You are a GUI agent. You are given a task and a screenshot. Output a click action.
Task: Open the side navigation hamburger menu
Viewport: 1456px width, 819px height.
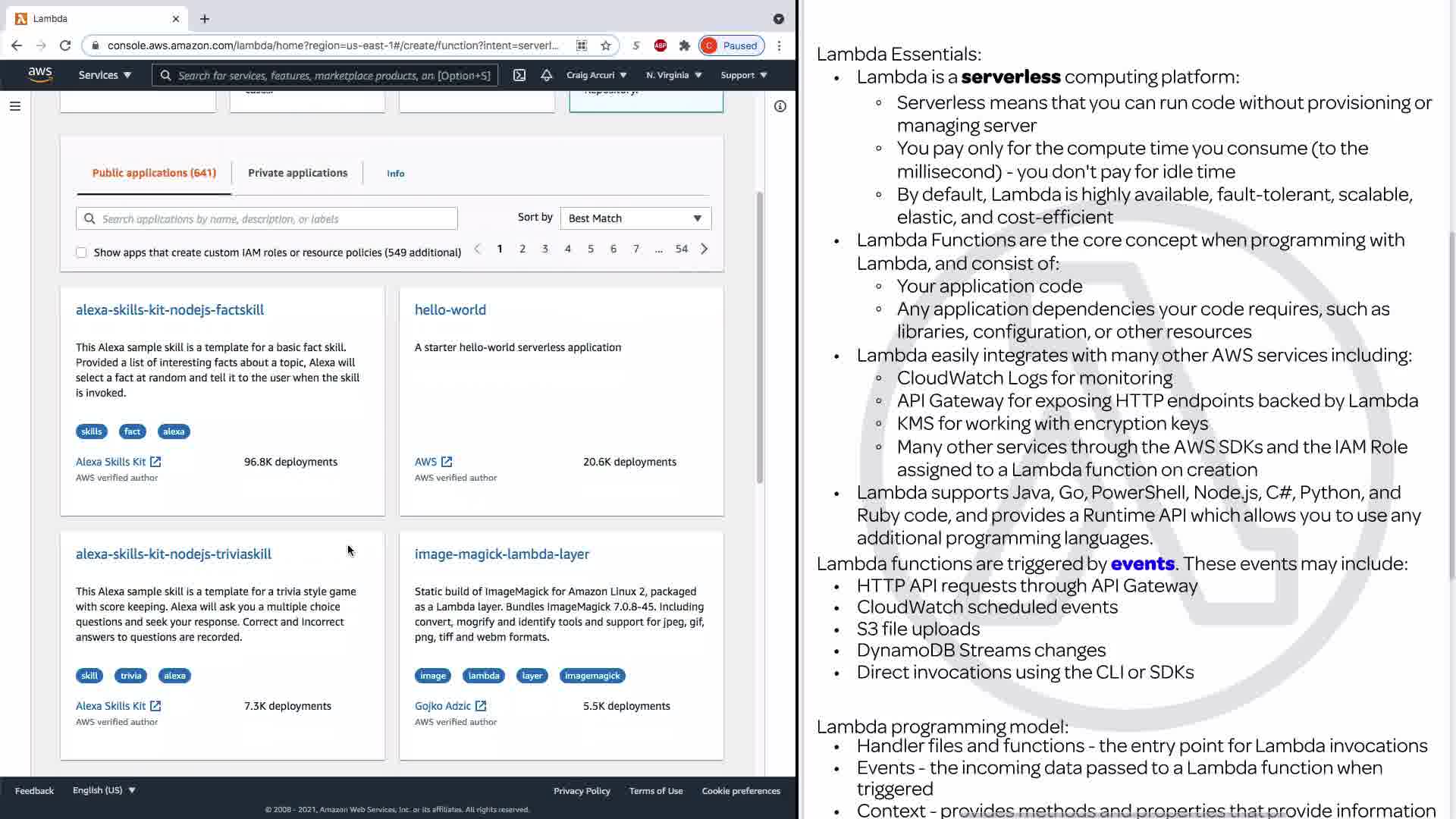point(15,106)
